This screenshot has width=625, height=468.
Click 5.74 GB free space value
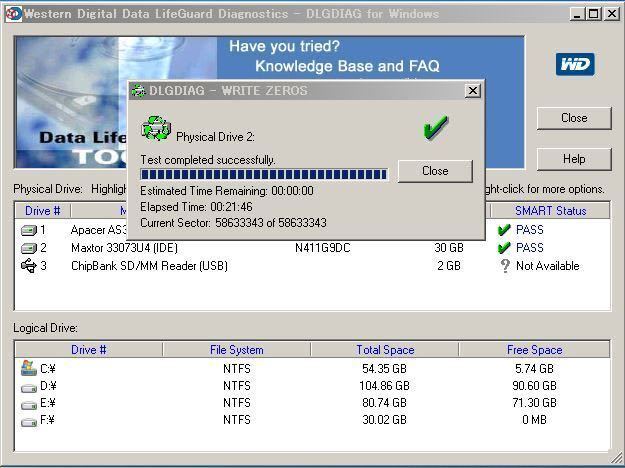click(534, 369)
